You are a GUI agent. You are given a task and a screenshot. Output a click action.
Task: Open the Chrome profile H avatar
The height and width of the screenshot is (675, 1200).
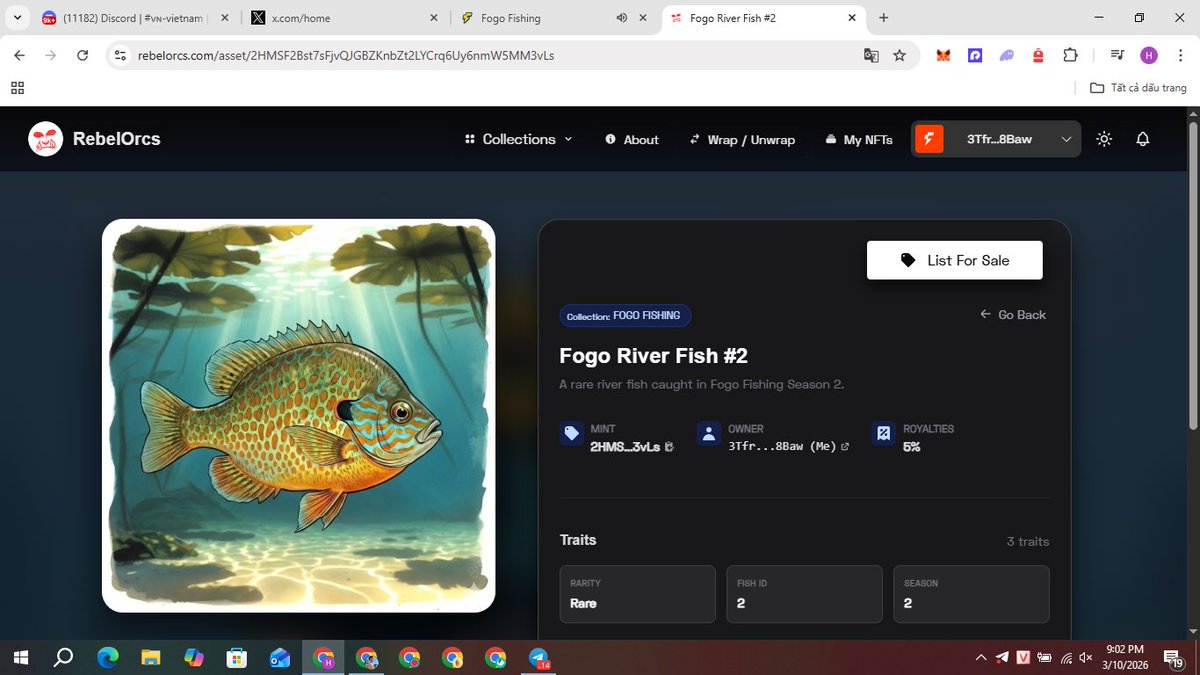pos(1148,56)
